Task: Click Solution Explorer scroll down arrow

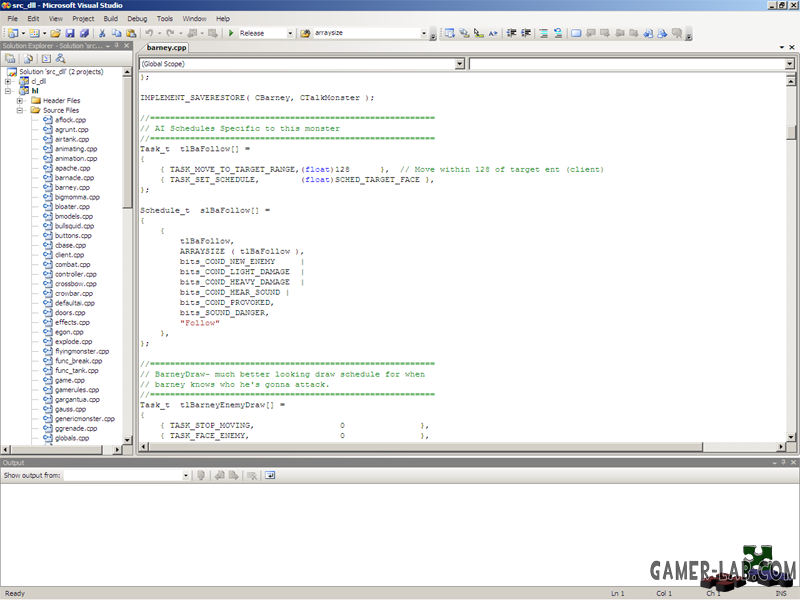Action: 127,439
